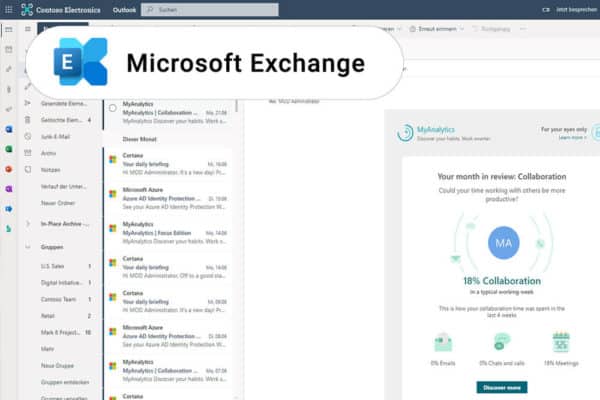Click 'Your month in review: Collaboration' heading

click(x=502, y=176)
